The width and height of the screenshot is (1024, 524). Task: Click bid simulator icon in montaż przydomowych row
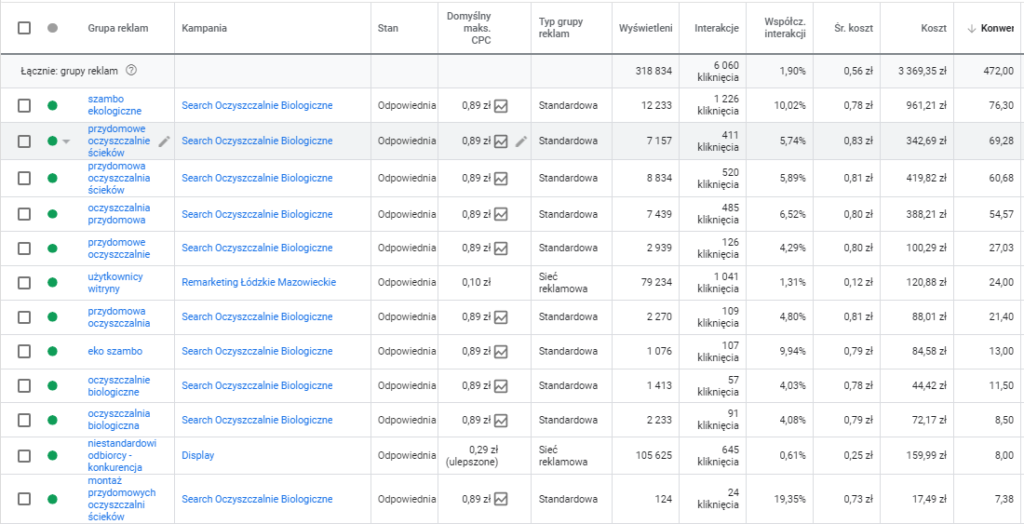click(501, 499)
